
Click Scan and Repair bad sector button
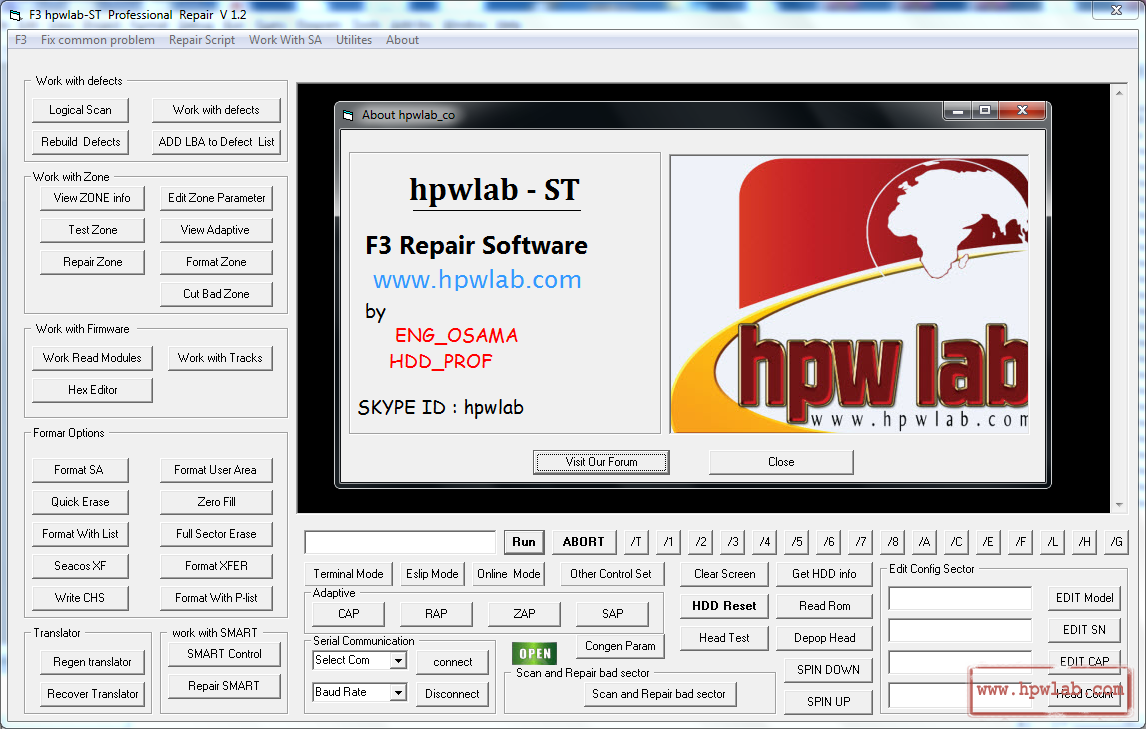click(x=659, y=694)
